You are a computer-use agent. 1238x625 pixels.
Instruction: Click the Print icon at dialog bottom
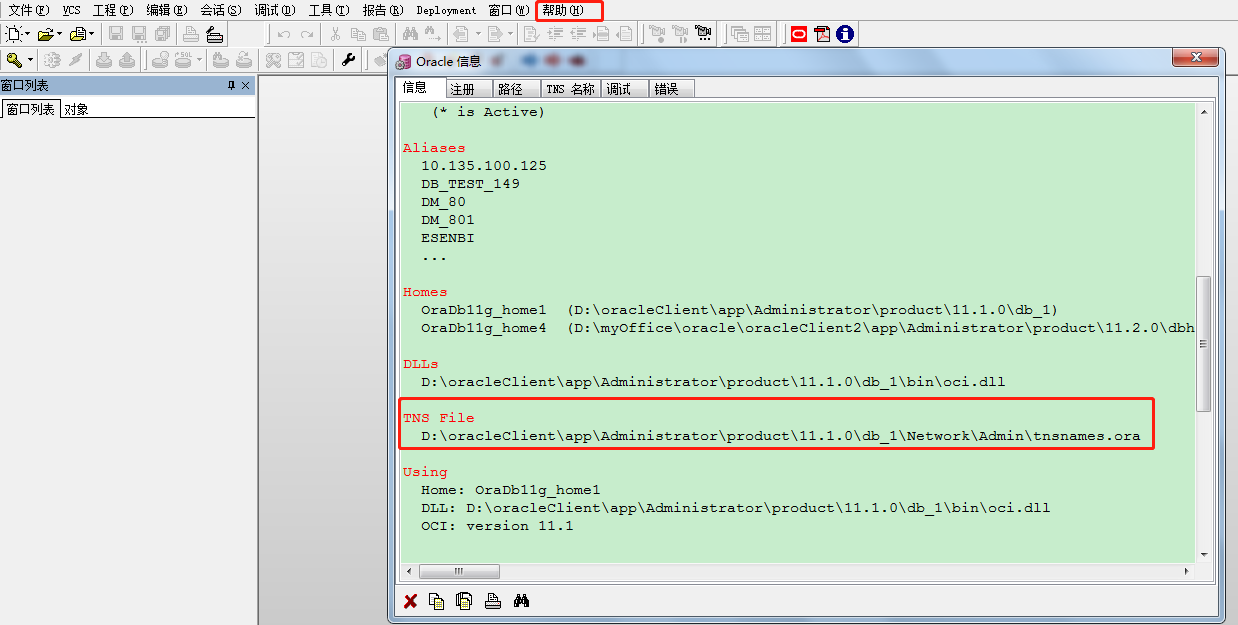click(492, 601)
